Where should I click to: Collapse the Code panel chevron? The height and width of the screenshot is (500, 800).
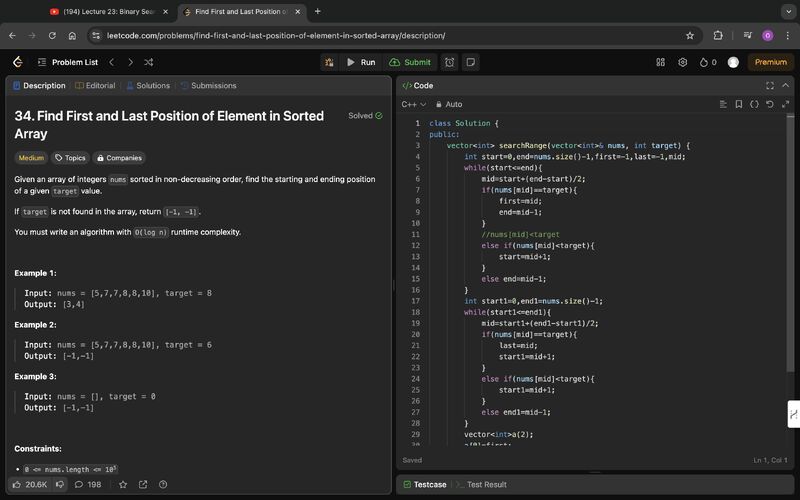(785, 86)
